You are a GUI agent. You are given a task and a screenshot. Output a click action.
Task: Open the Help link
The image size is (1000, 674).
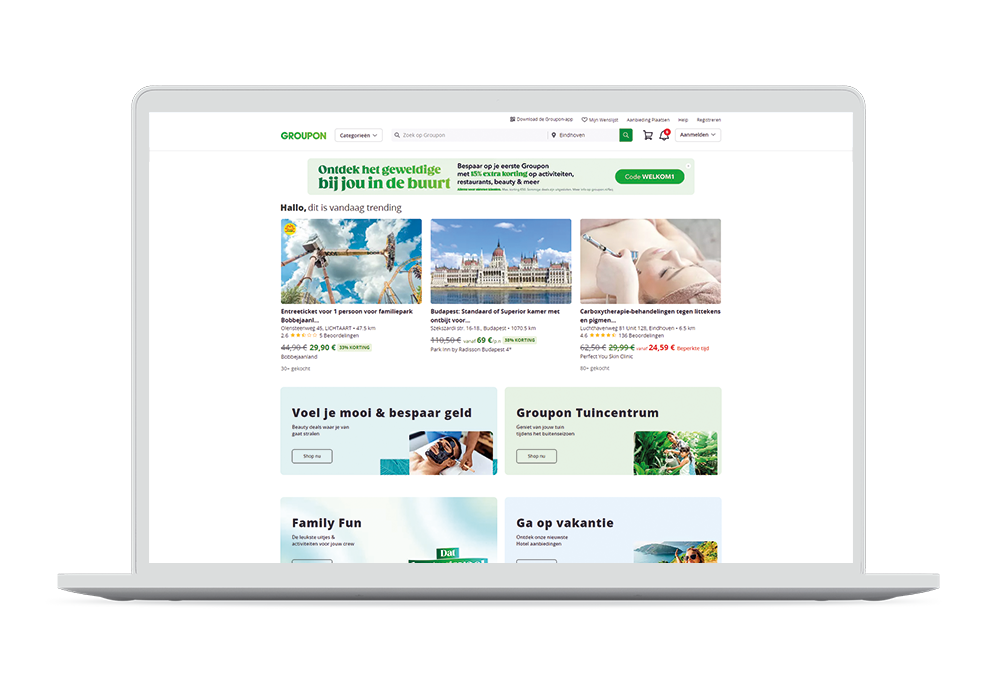683,120
